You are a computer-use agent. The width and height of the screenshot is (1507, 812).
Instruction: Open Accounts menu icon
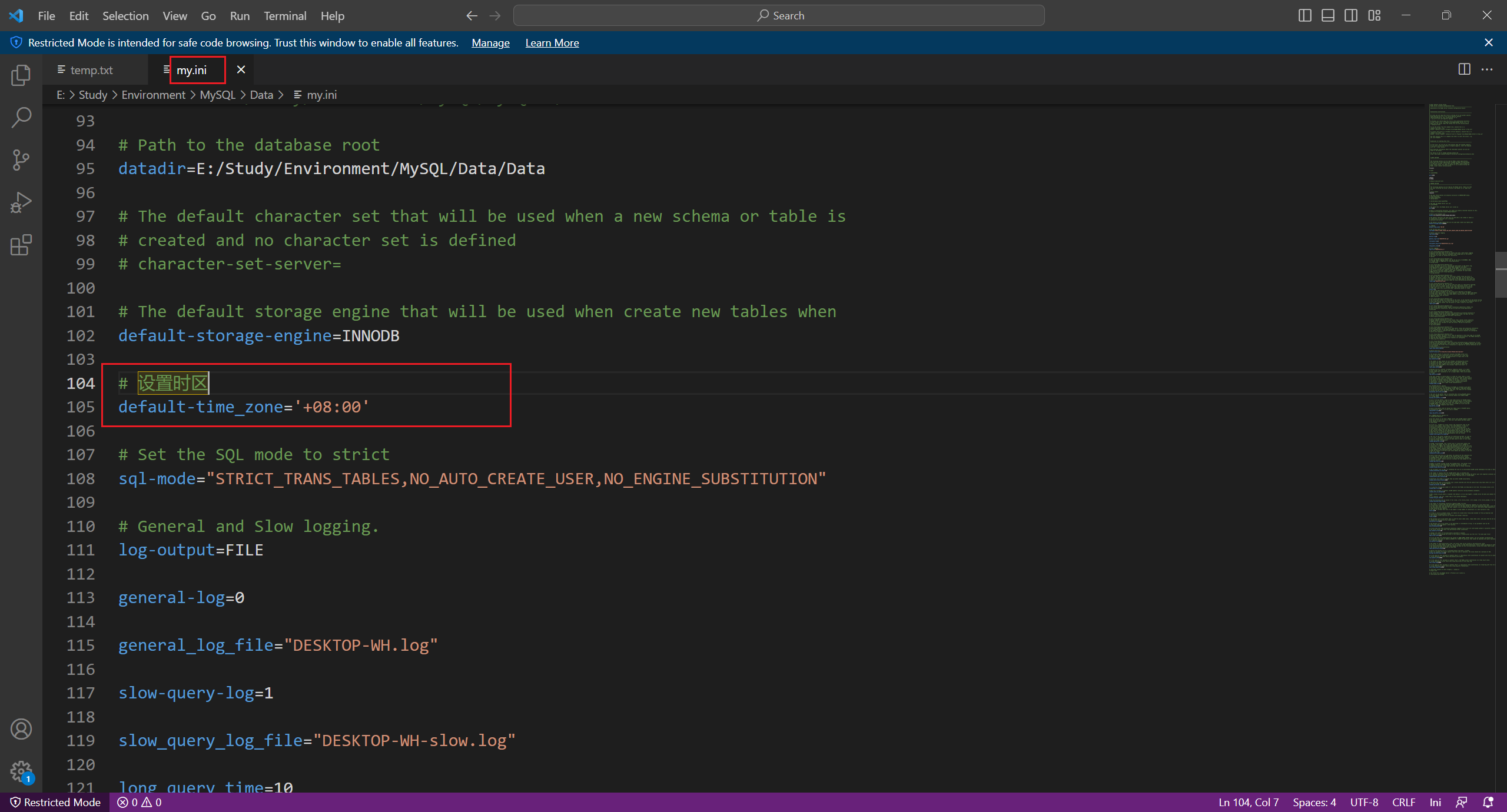pyautogui.click(x=21, y=729)
